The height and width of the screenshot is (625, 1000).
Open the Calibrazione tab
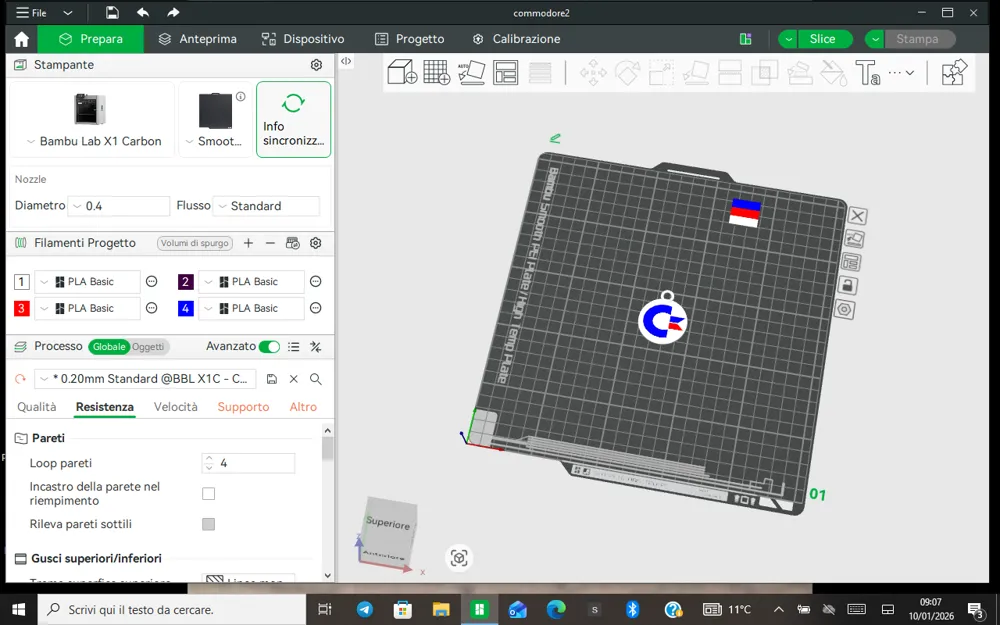517,39
